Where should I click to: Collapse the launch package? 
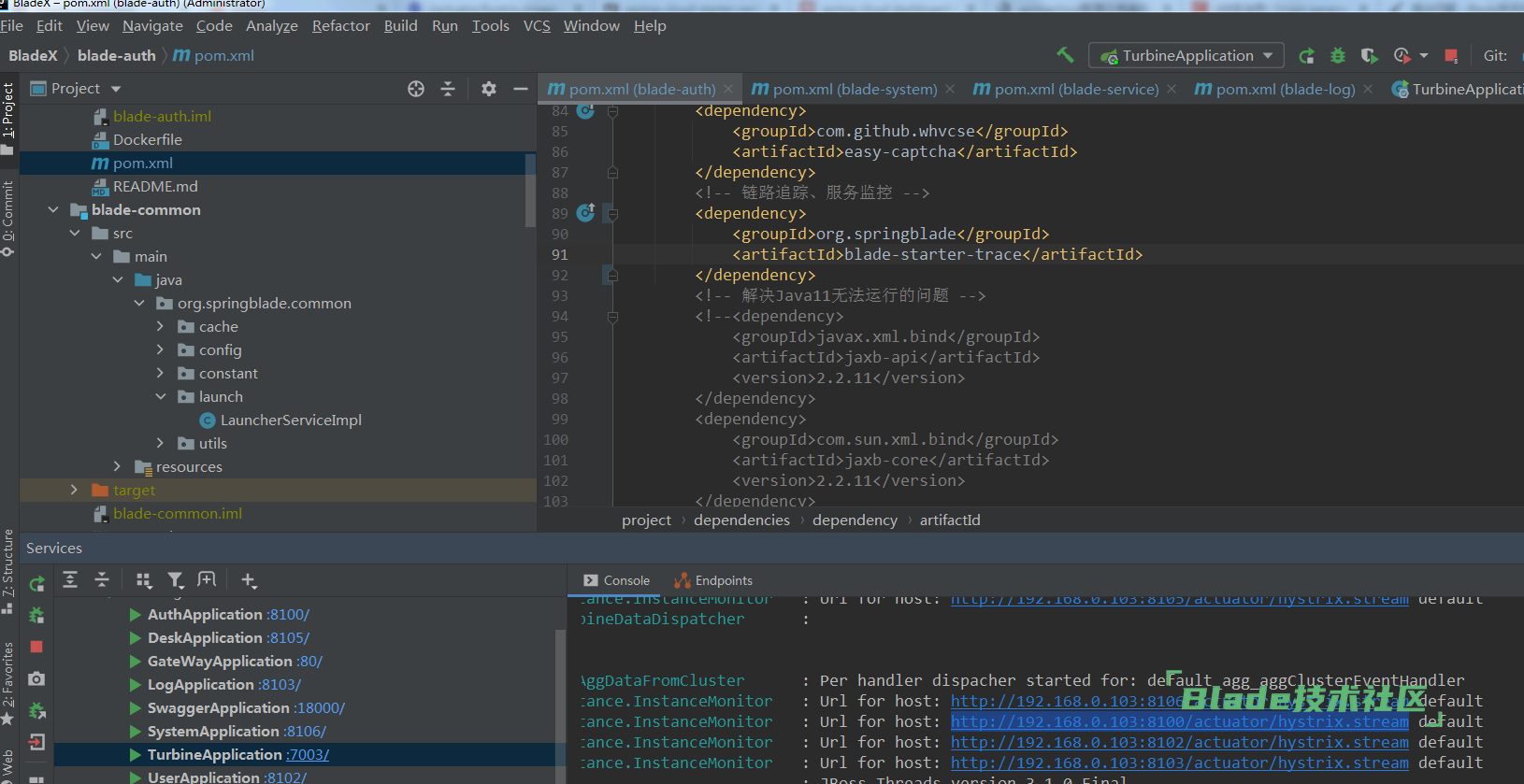click(161, 397)
